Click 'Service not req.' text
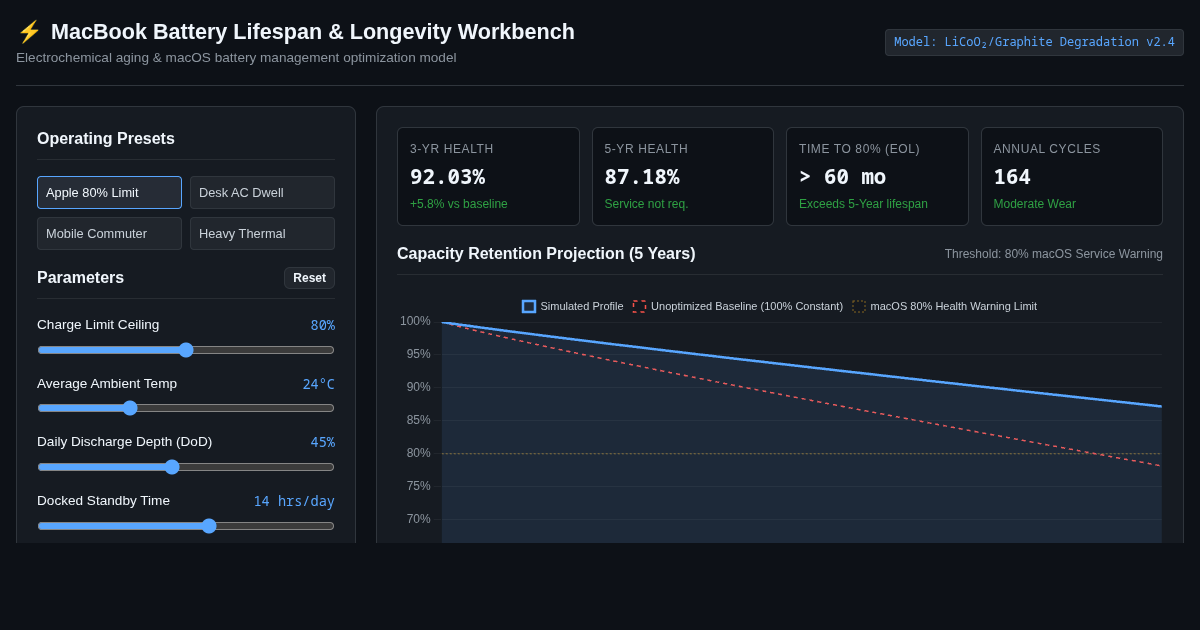The width and height of the screenshot is (1200, 630). coord(647,204)
